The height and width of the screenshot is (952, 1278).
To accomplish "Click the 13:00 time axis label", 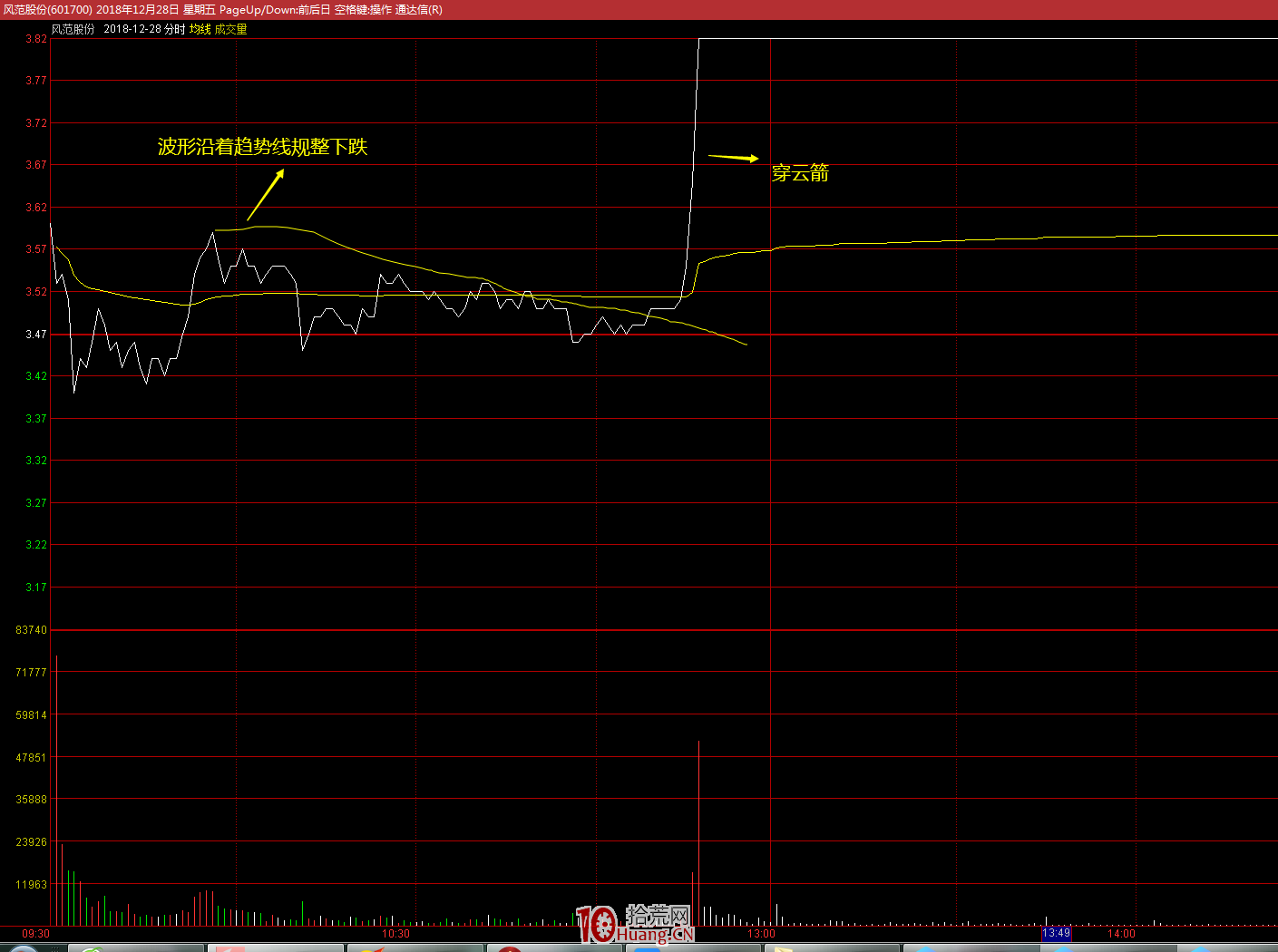I will click(x=761, y=934).
